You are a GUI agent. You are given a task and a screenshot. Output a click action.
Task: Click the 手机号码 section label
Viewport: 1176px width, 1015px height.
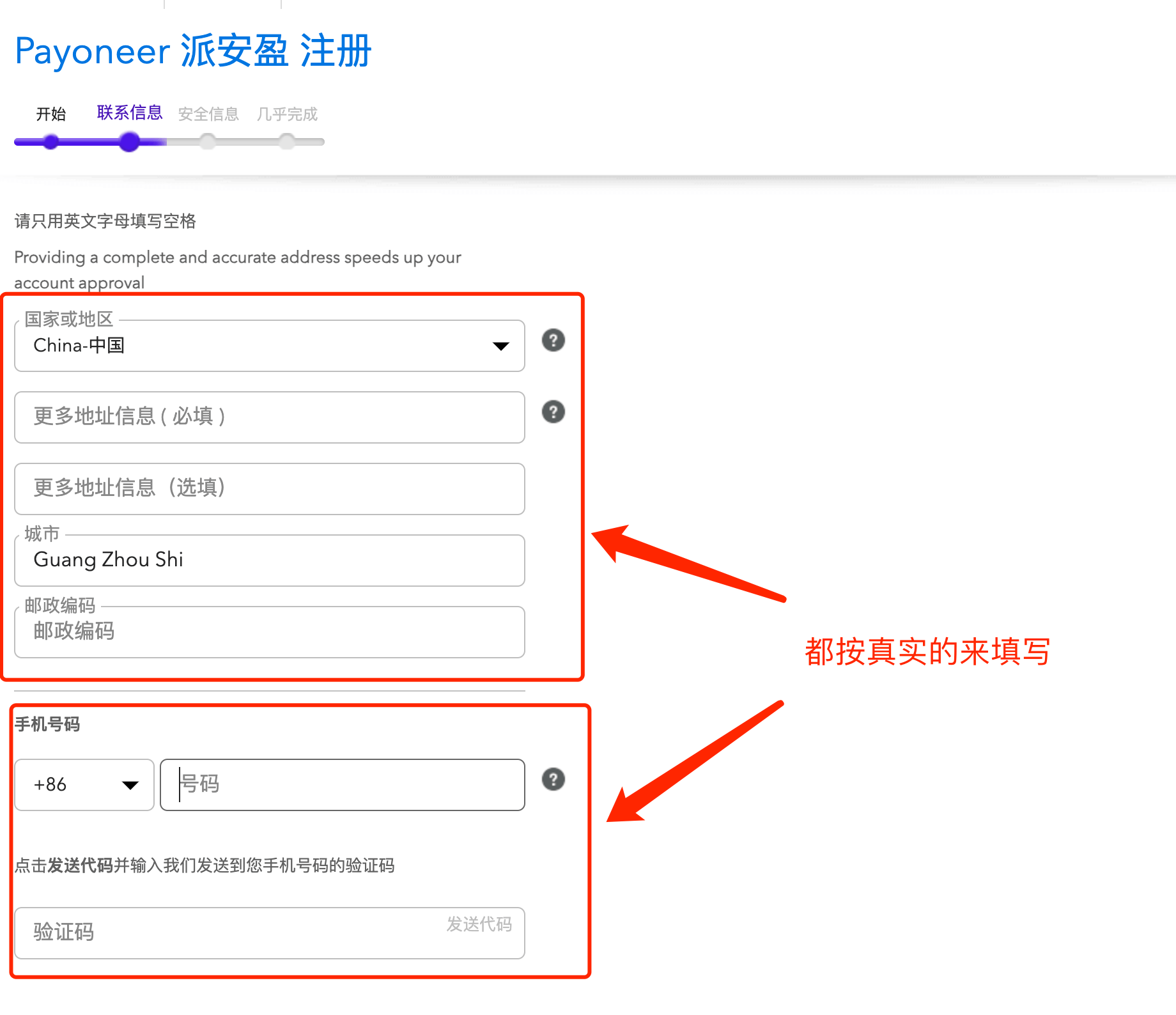[47, 724]
